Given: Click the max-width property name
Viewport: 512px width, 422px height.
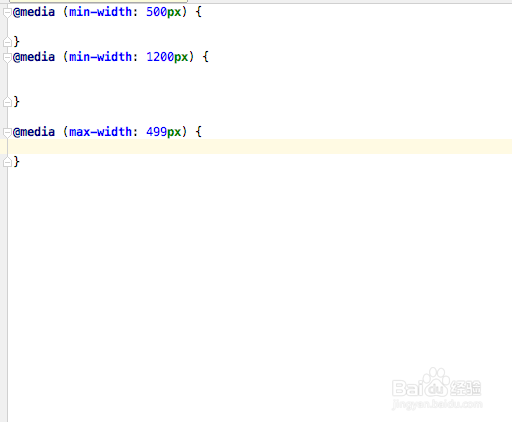Looking at the screenshot, I should click(100, 132).
